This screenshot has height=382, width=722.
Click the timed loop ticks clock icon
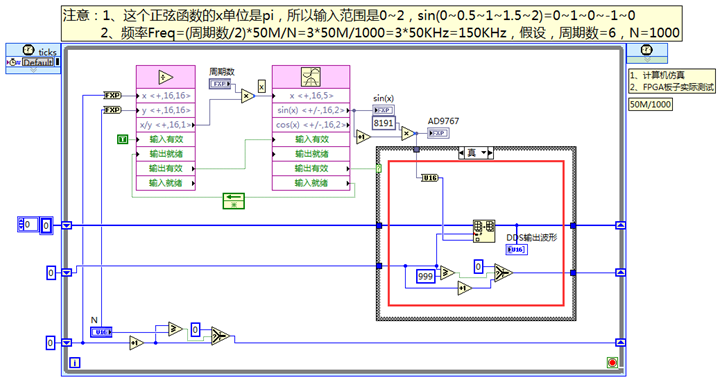tap(29, 50)
